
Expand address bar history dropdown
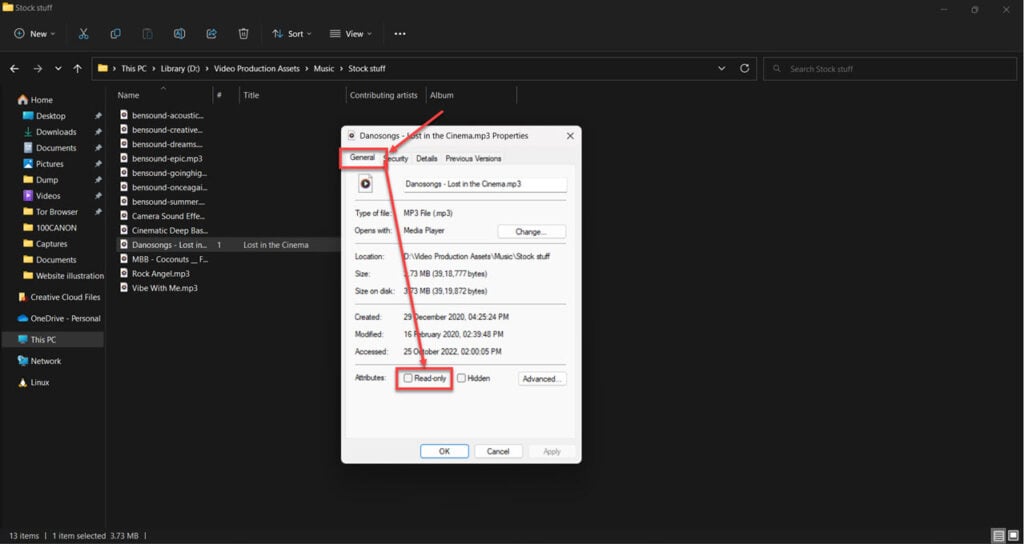tap(722, 69)
